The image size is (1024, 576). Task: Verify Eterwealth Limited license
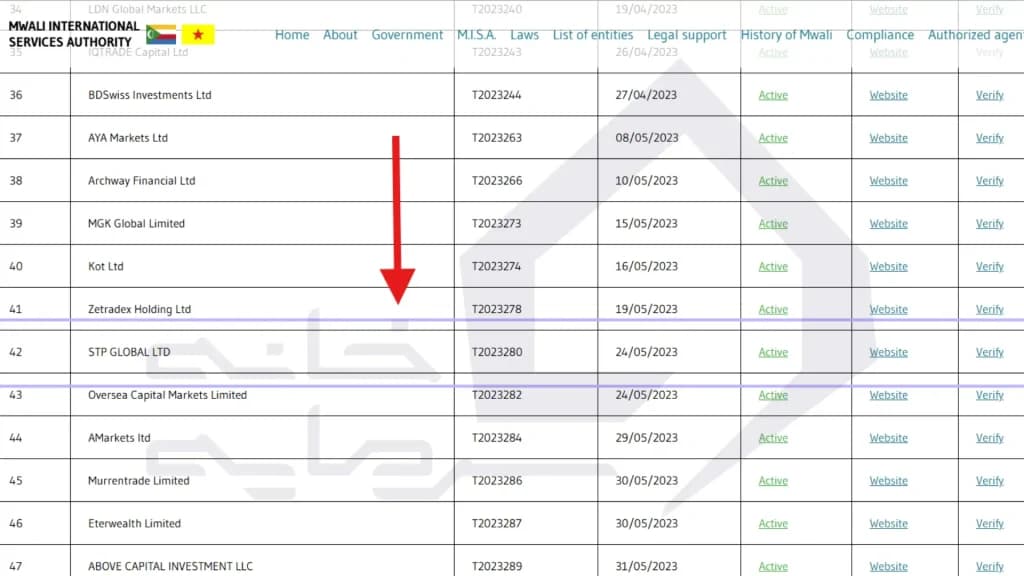coord(989,524)
